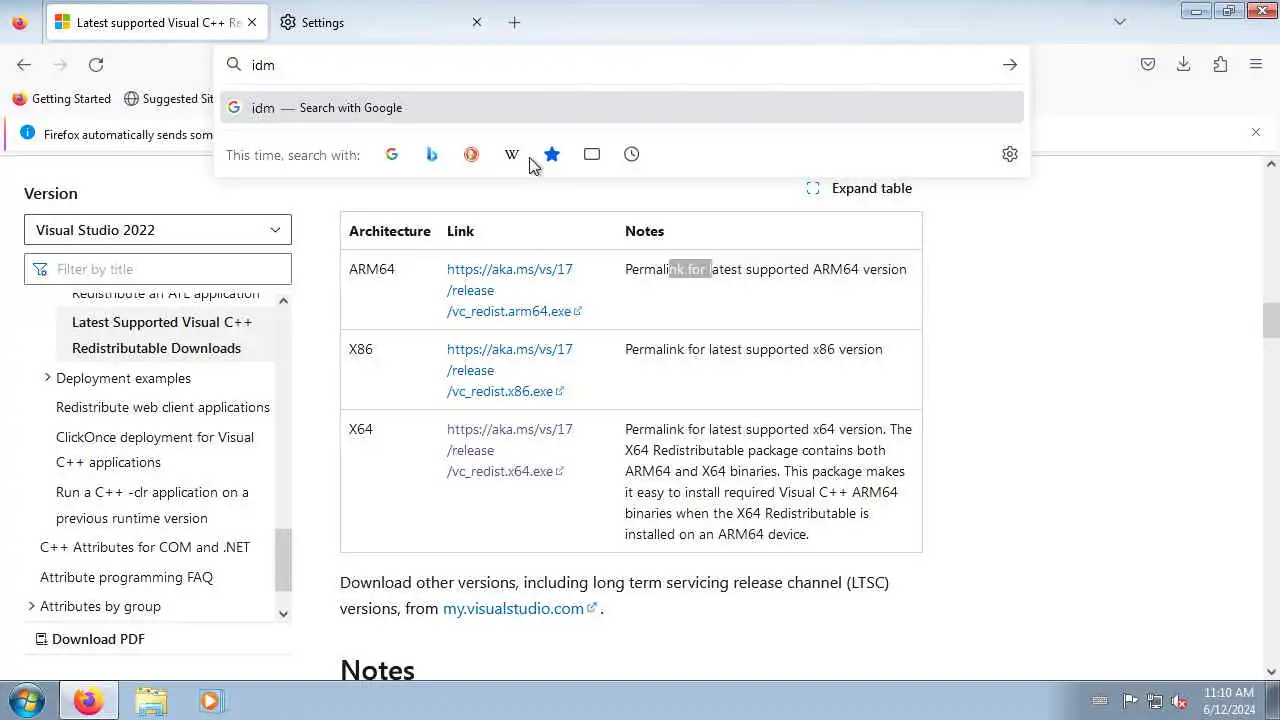Reload the current page
Viewport: 1280px width, 720px height.
[96, 65]
